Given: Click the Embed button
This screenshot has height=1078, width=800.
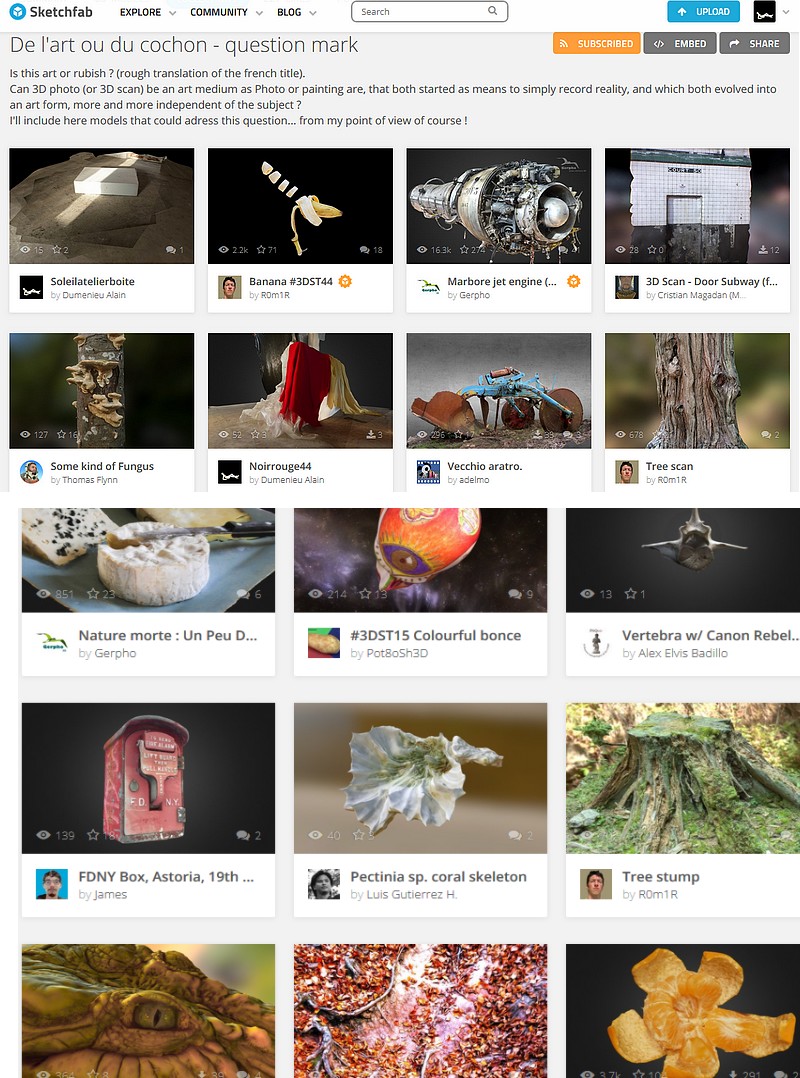Looking at the screenshot, I should click(x=680, y=43).
